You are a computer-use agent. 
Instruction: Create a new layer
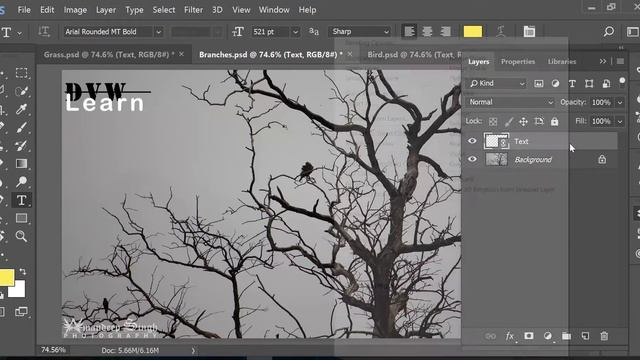pyautogui.click(x=585, y=336)
